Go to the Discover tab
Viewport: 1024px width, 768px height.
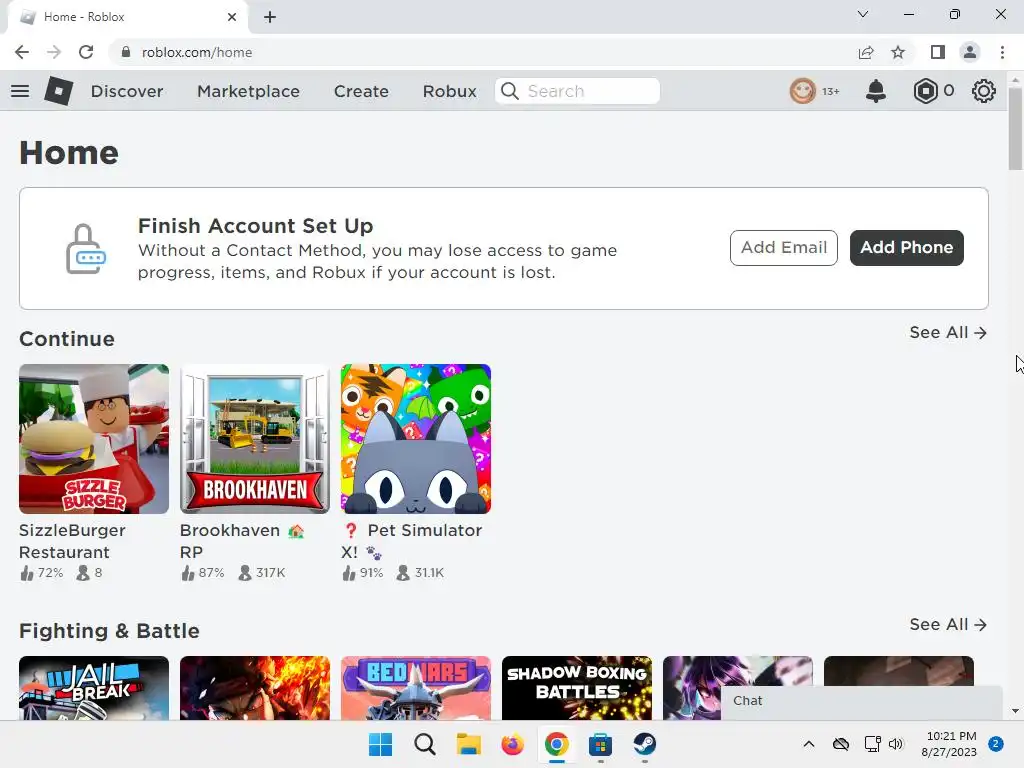tap(127, 91)
